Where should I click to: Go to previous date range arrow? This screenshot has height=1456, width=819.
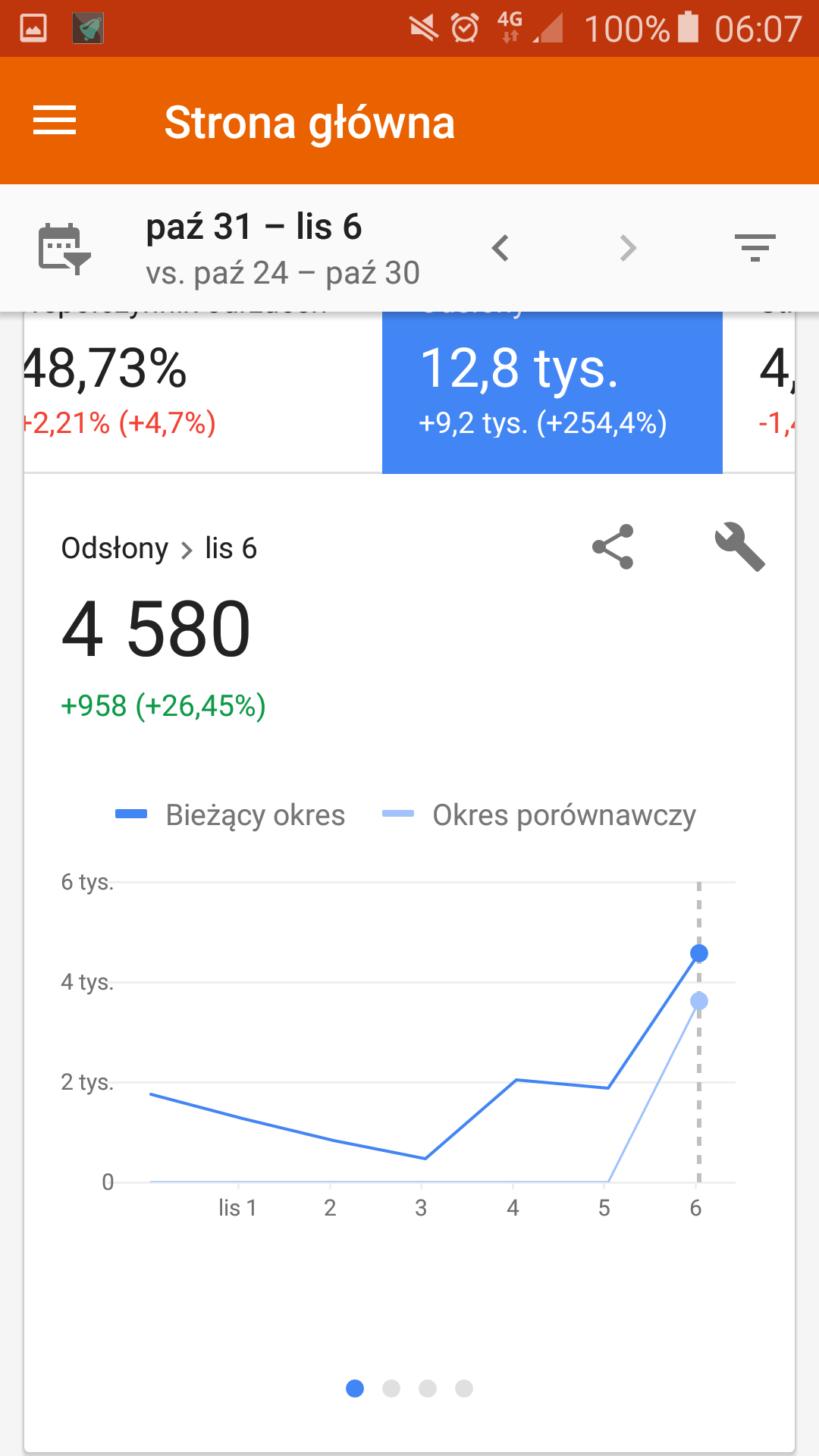[500, 248]
